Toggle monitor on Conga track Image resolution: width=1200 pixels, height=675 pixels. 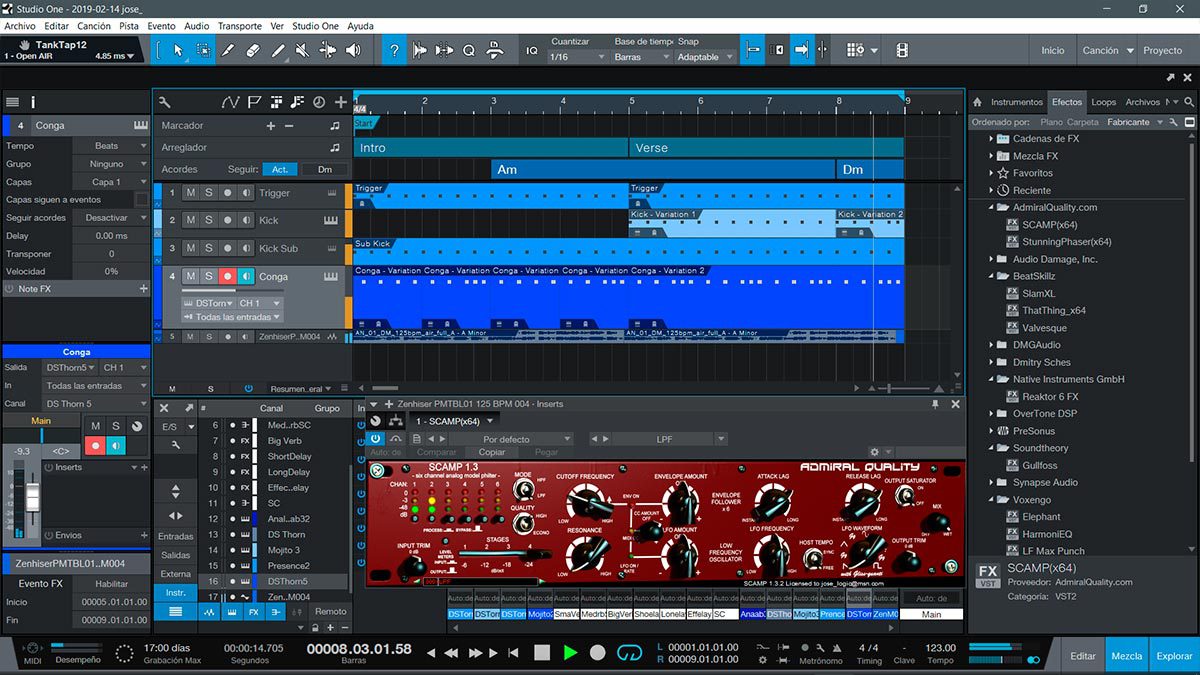click(246, 276)
